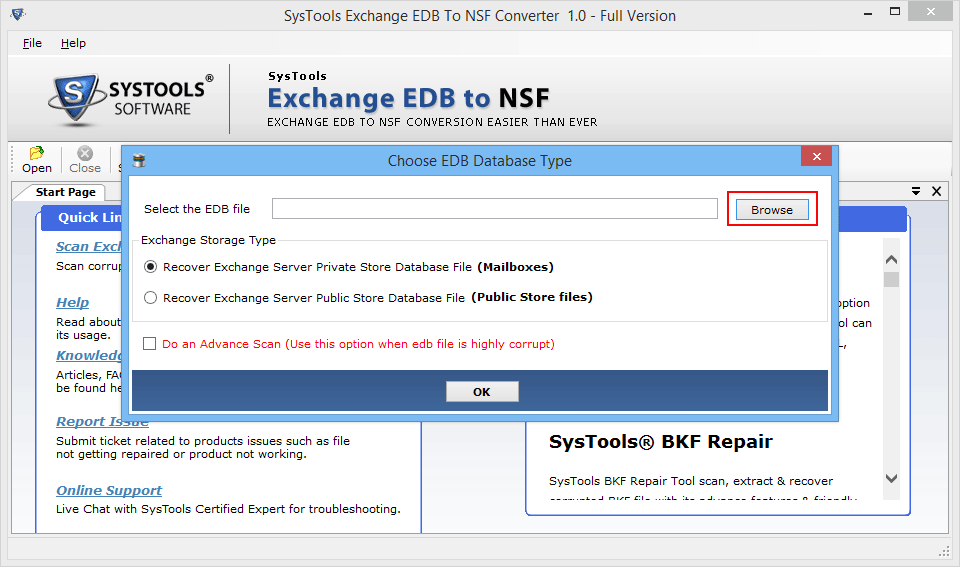Click the Select the EDB file label
This screenshot has width=960, height=567.
click(197, 209)
